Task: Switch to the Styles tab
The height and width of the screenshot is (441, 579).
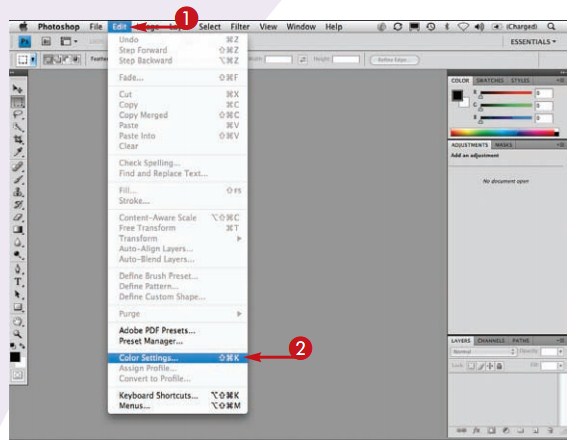Action: point(520,80)
